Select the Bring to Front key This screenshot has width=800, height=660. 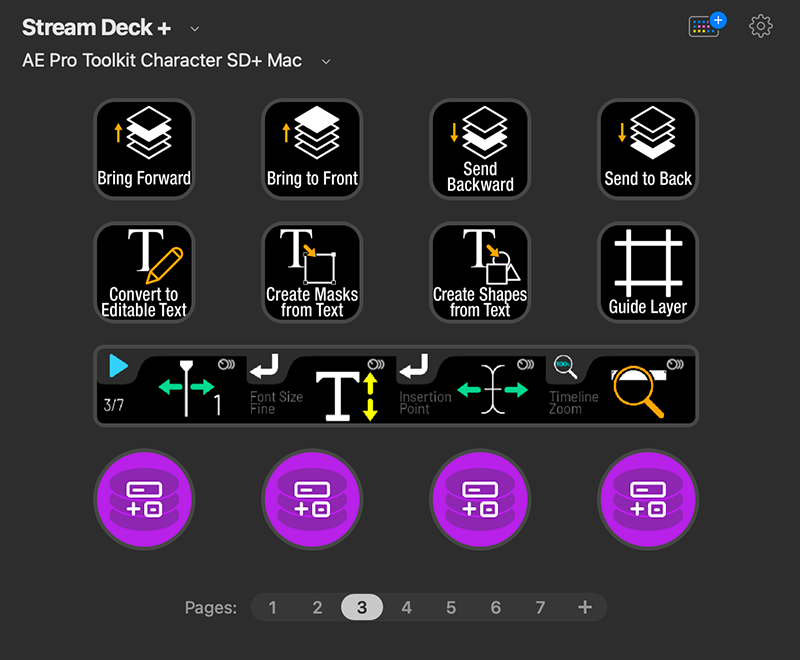point(312,149)
